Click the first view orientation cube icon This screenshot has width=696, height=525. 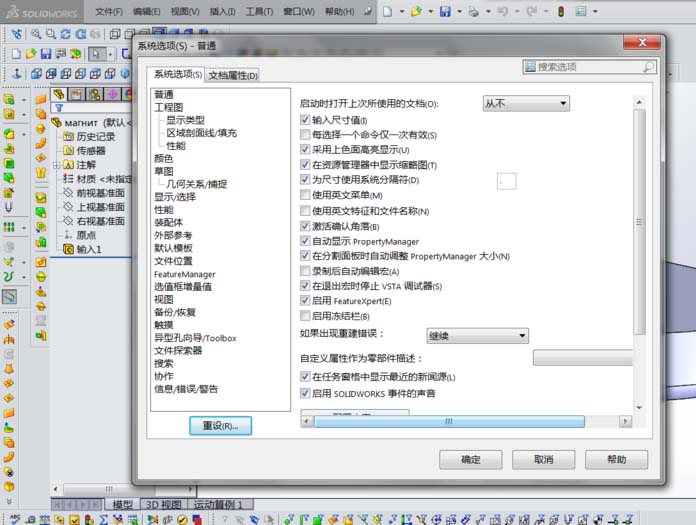pyautogui.click(x=36, y=74)
